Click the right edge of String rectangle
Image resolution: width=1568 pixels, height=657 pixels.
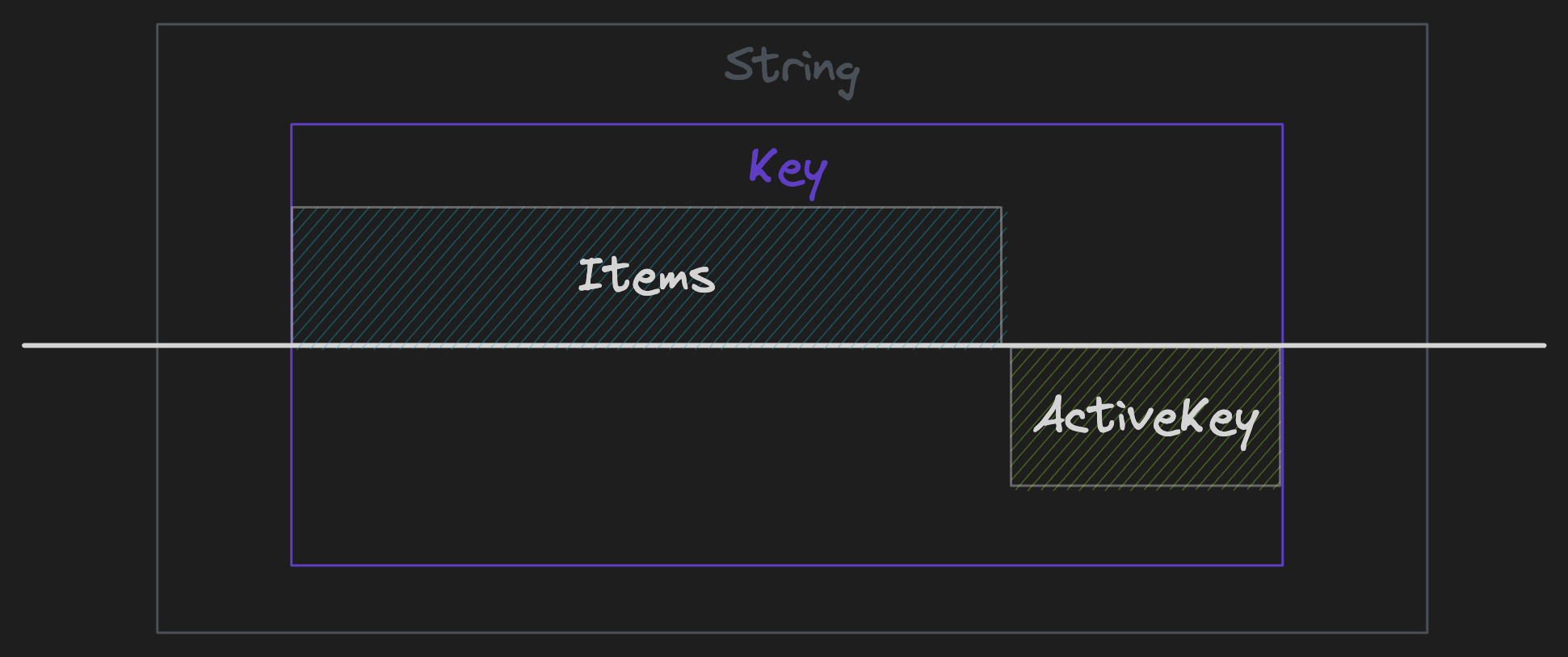(1427, 328)
